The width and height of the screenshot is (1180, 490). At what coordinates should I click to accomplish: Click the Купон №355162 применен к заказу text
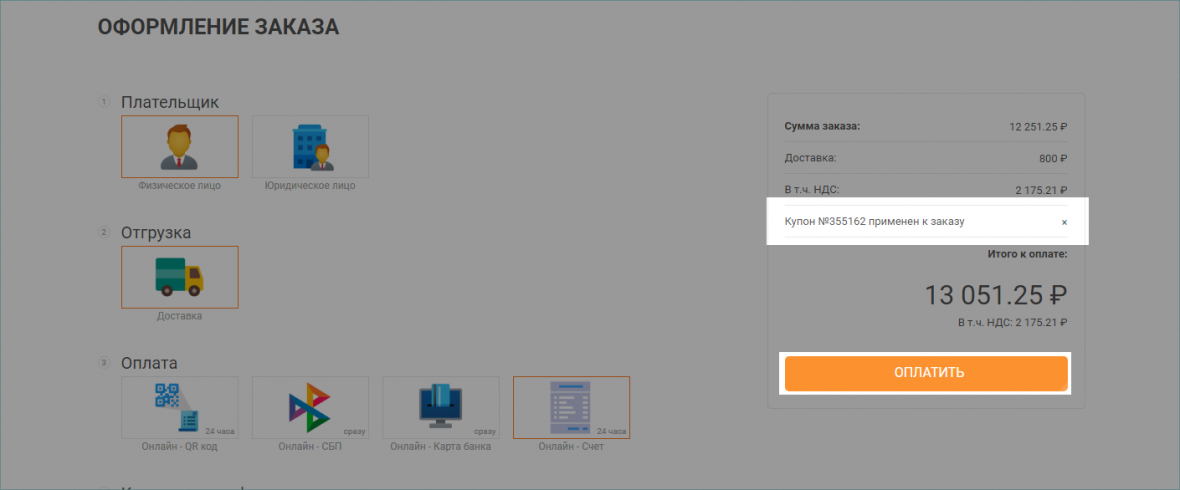[x=874, y=222]
